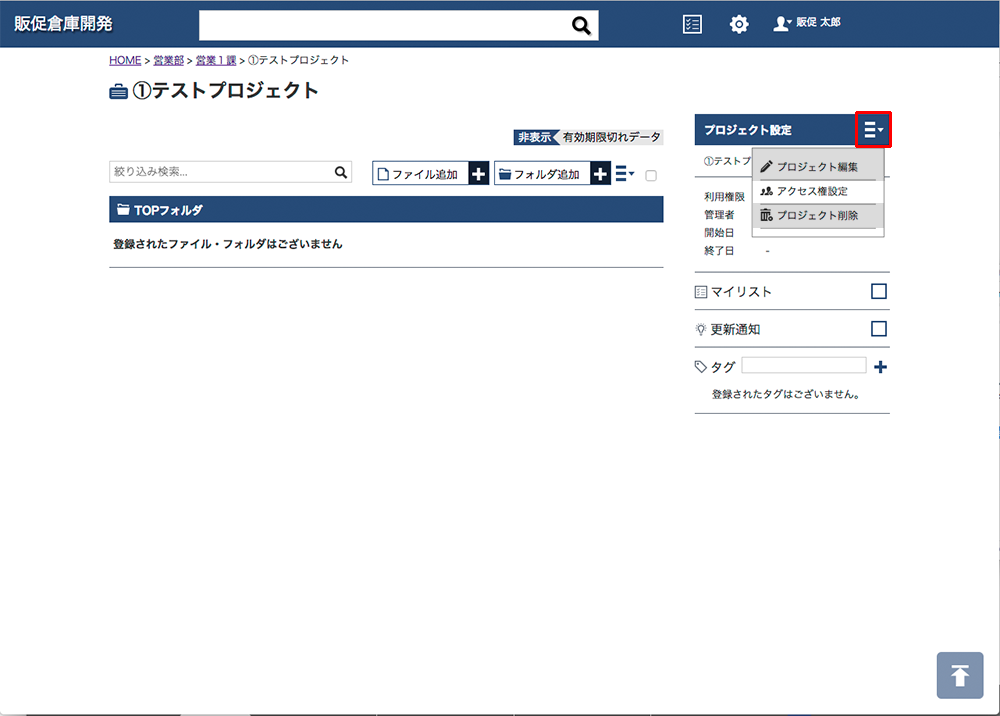The width and height of the screenshot is (1000, 716).
Task: Open the 営業部 breadcrumb link
Action: pyautogui.click(x=168, y=60)
